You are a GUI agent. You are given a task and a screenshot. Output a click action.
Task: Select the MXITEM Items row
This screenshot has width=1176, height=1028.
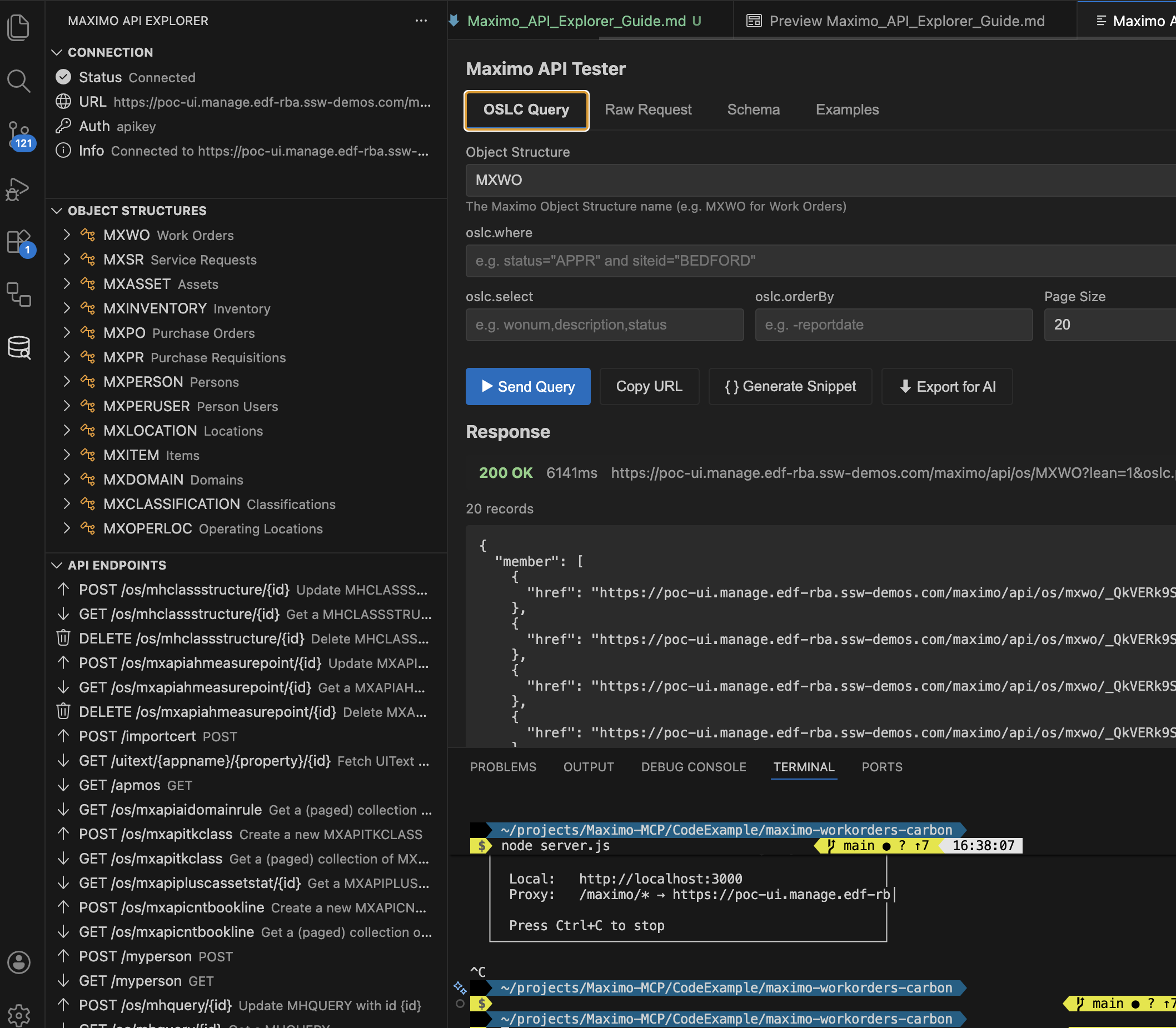pos(247,455)
